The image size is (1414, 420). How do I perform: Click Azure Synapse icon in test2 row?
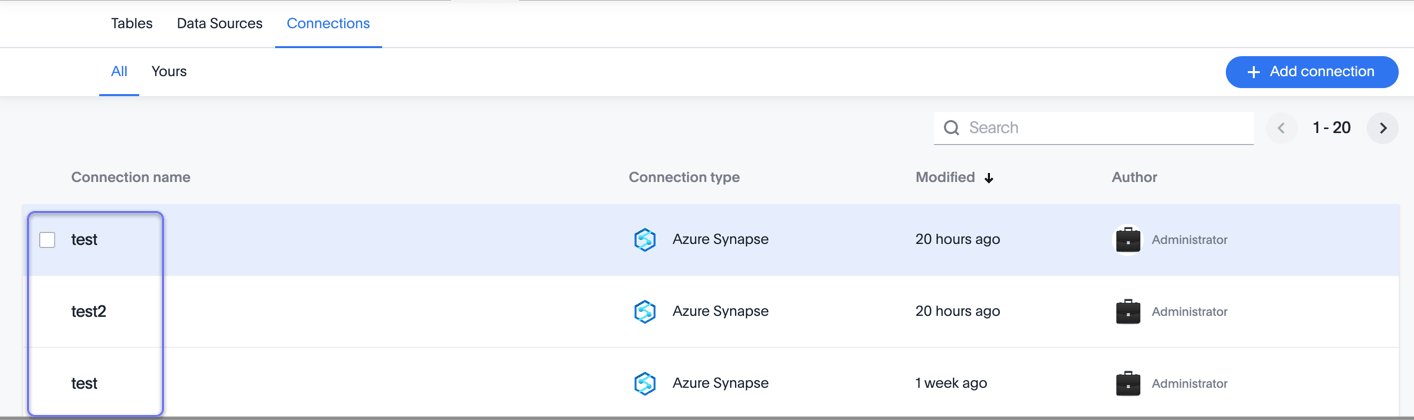click(645, 312)
